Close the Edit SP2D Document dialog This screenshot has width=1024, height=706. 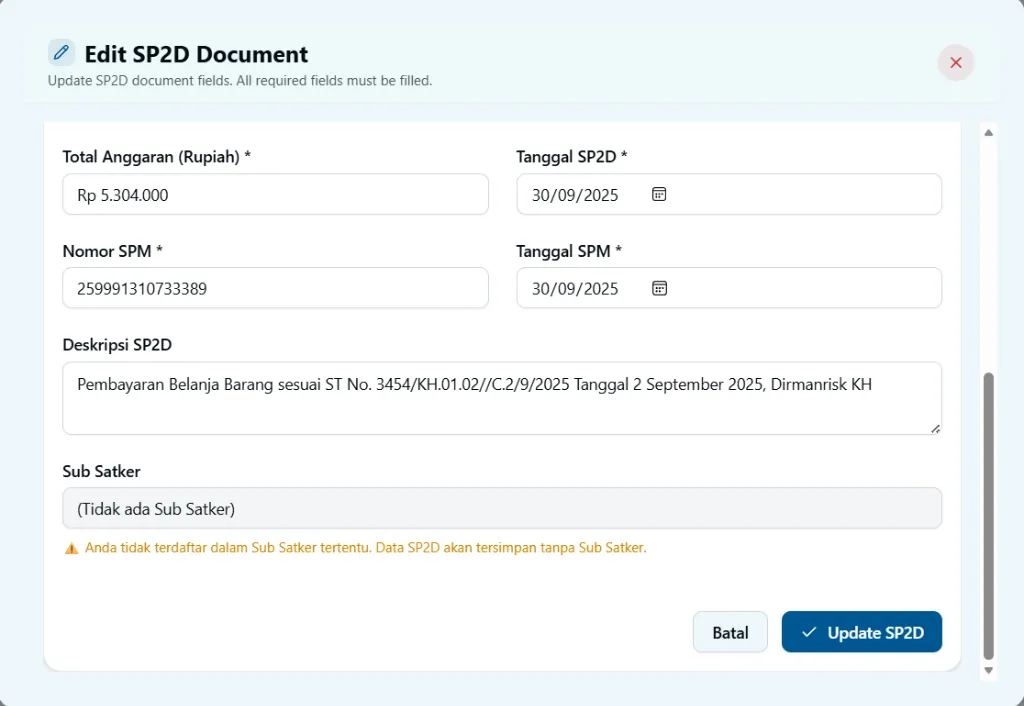[955, 62]
